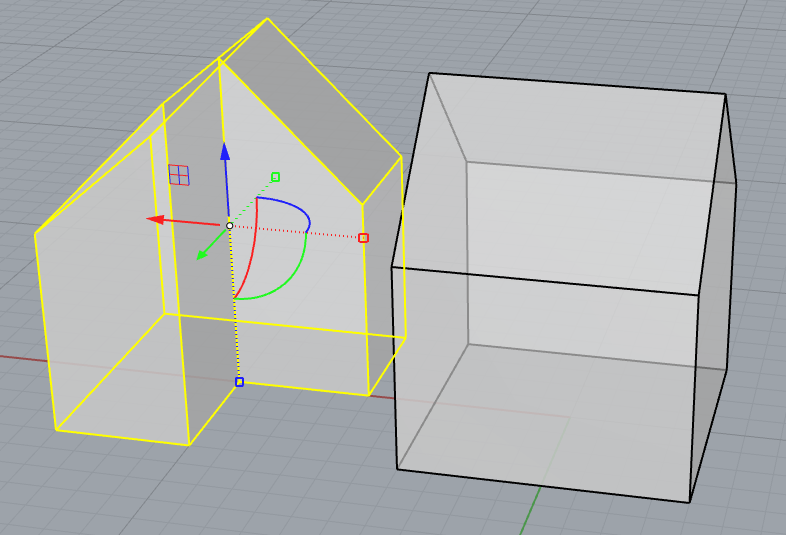Image resolution: width=786 pixels, height=535 pixels.
Task: Click the green Y-axis move arrow on gumball
Action: tap(203, 253)
